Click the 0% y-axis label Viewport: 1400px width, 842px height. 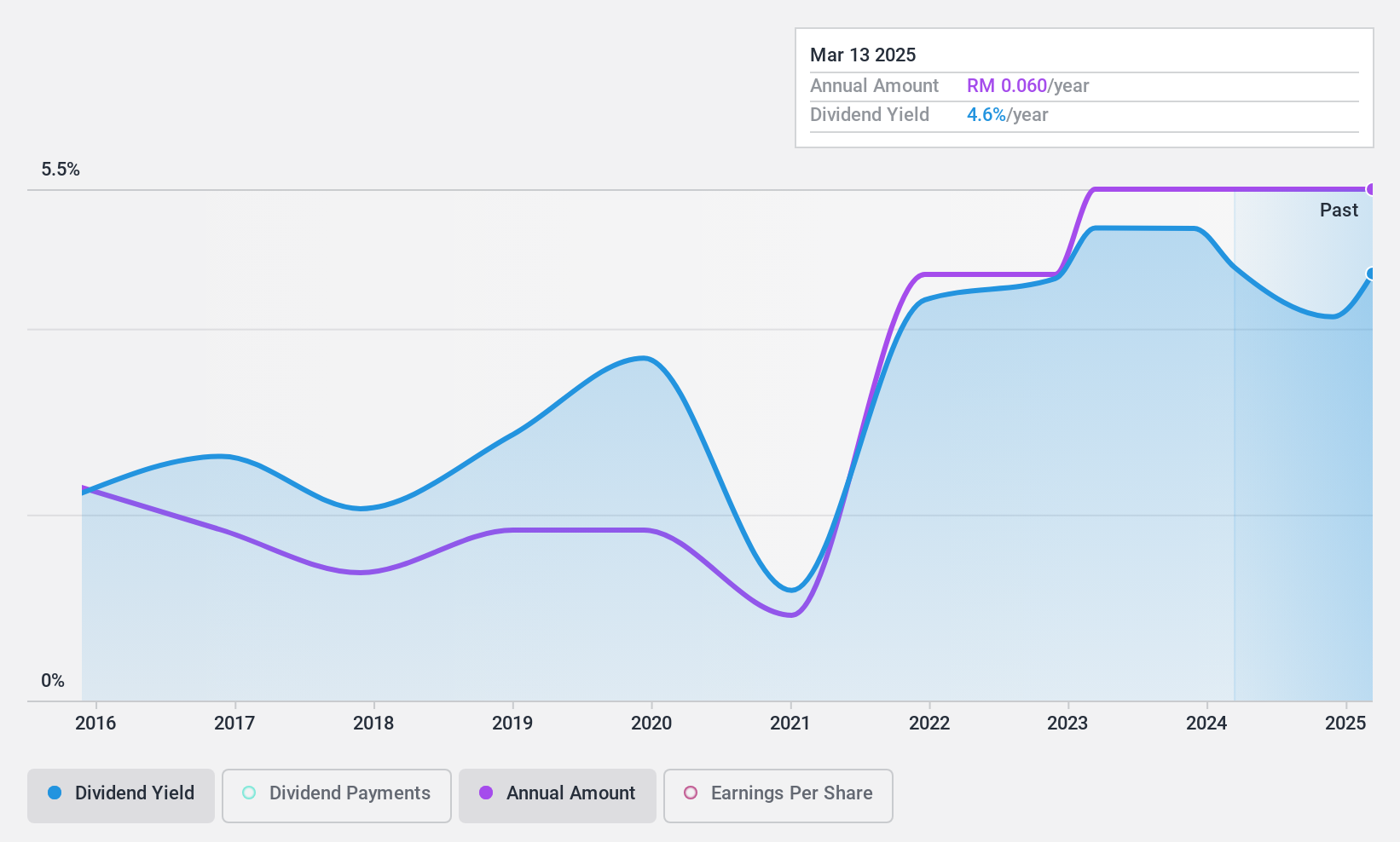point(53,681)
